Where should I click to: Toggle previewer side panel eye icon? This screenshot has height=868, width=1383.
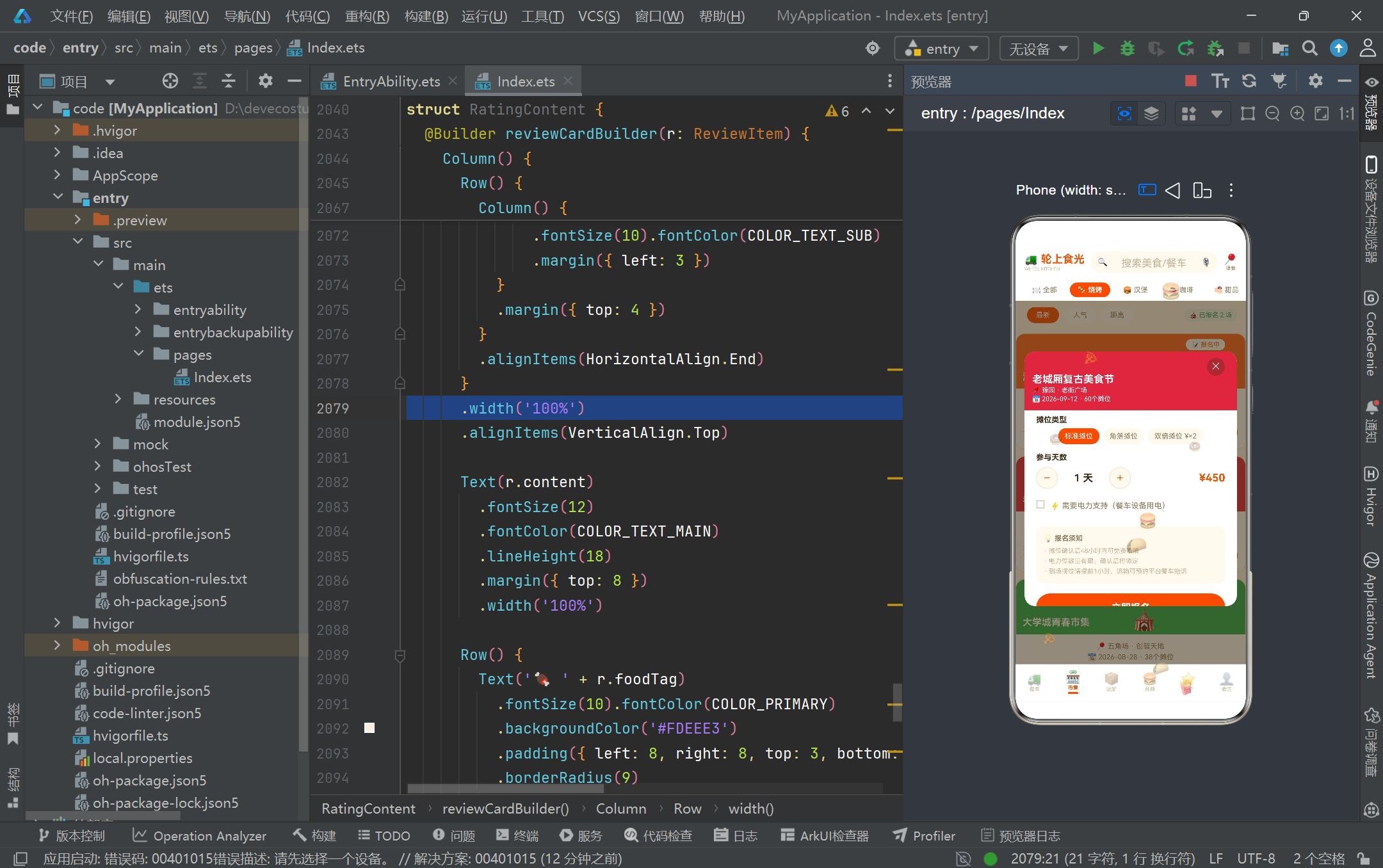pyautogui.click(x=1371, y=82)
